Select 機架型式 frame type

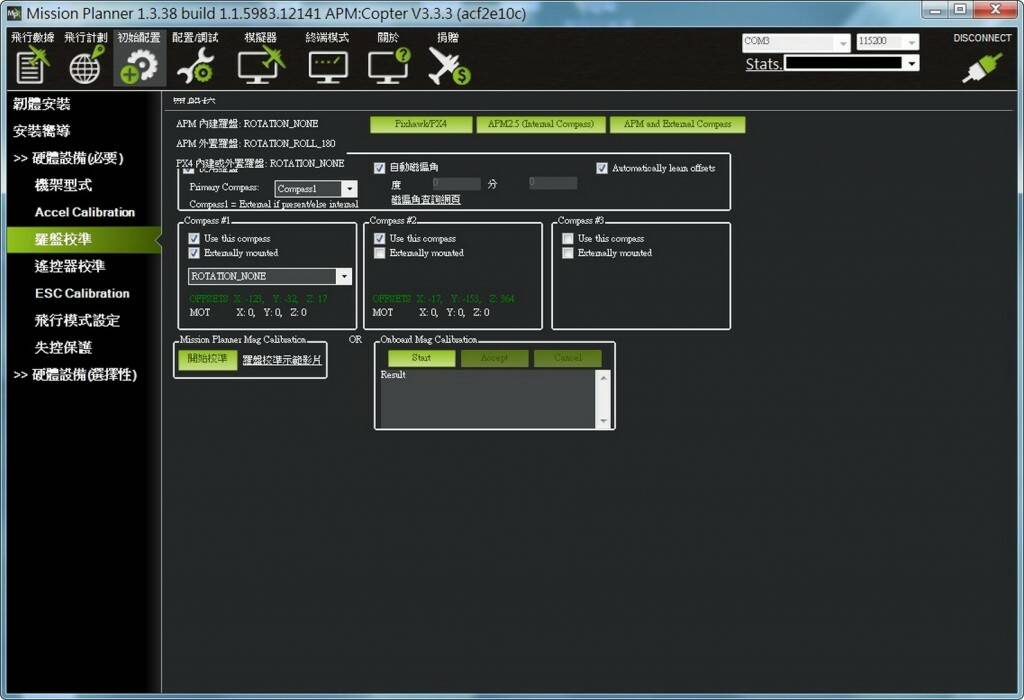tap(63, 185)
